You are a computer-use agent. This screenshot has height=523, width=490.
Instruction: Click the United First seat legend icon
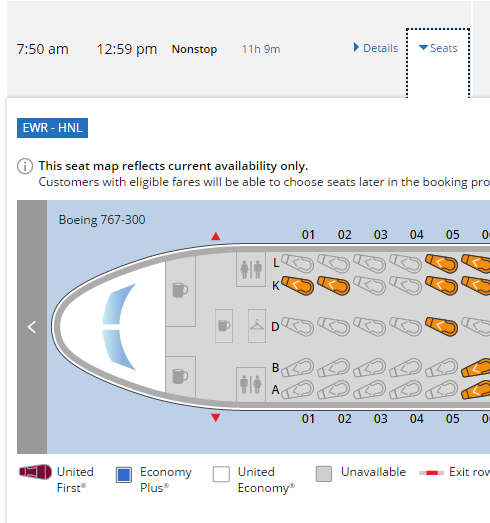click(x=35, y=472)
